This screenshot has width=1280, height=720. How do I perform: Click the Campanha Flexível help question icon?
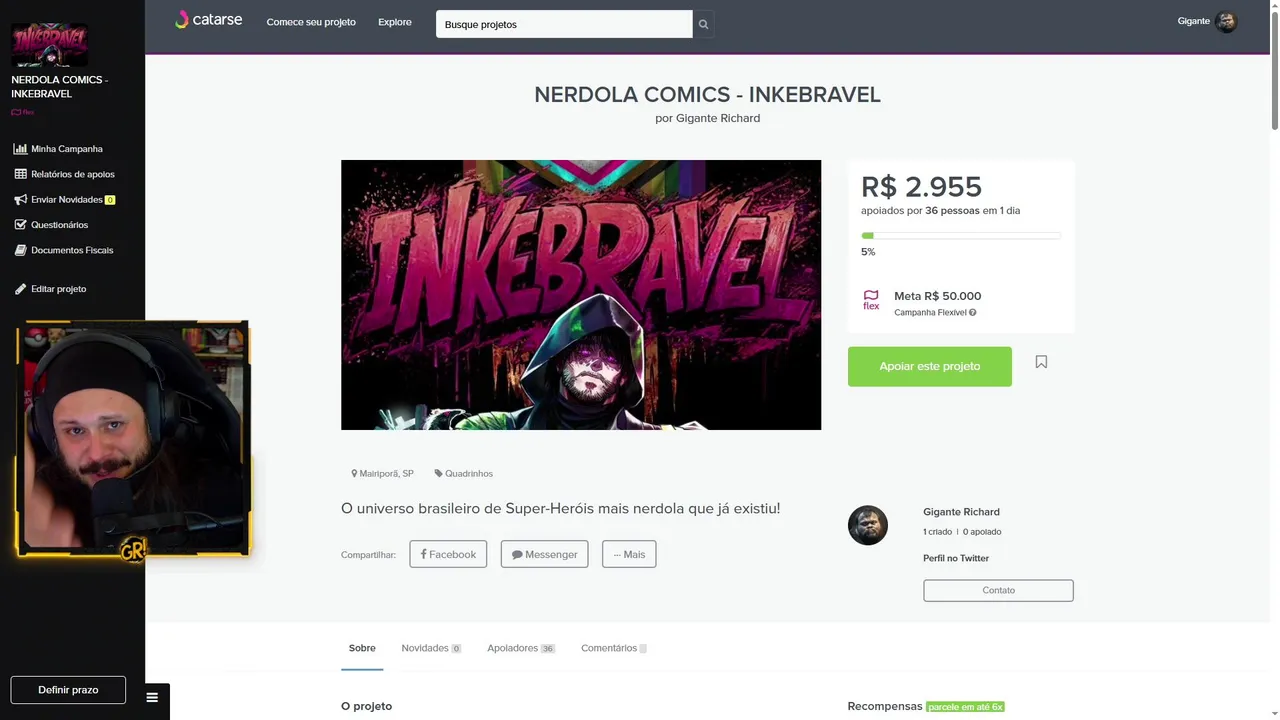click(x=972, y=313)
